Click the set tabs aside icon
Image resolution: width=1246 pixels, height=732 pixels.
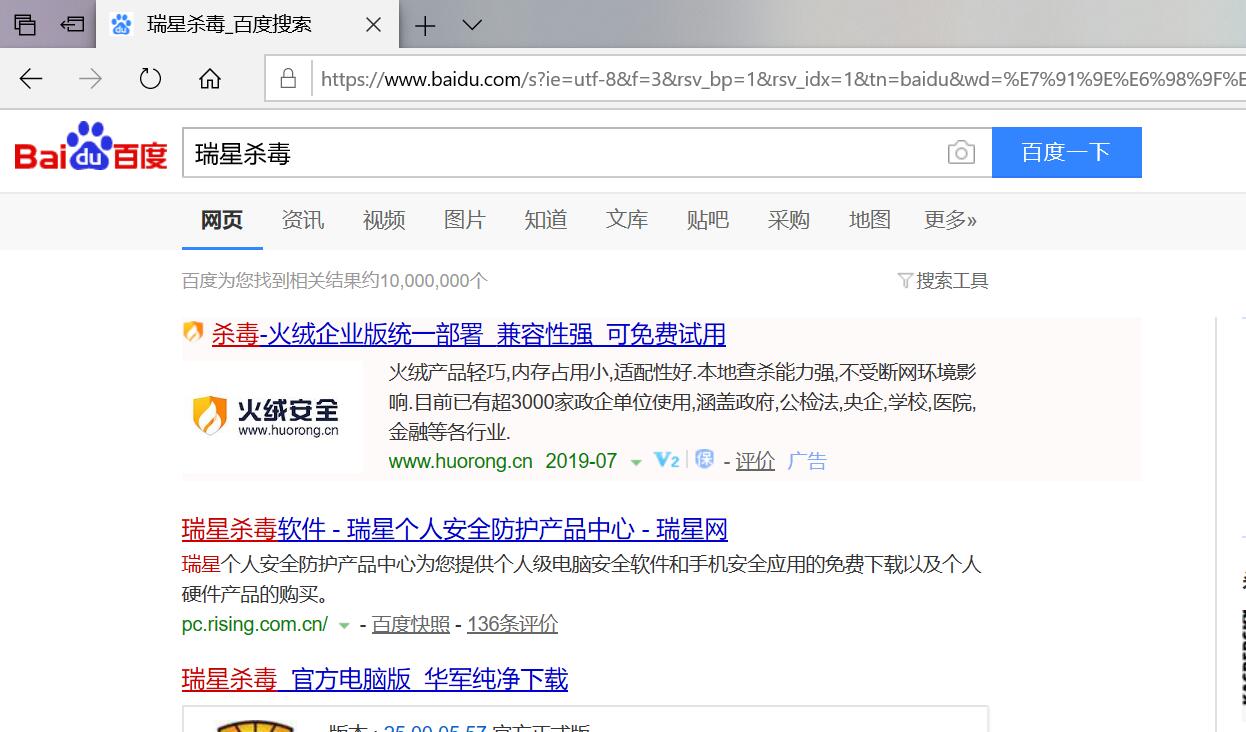(72, 25)
